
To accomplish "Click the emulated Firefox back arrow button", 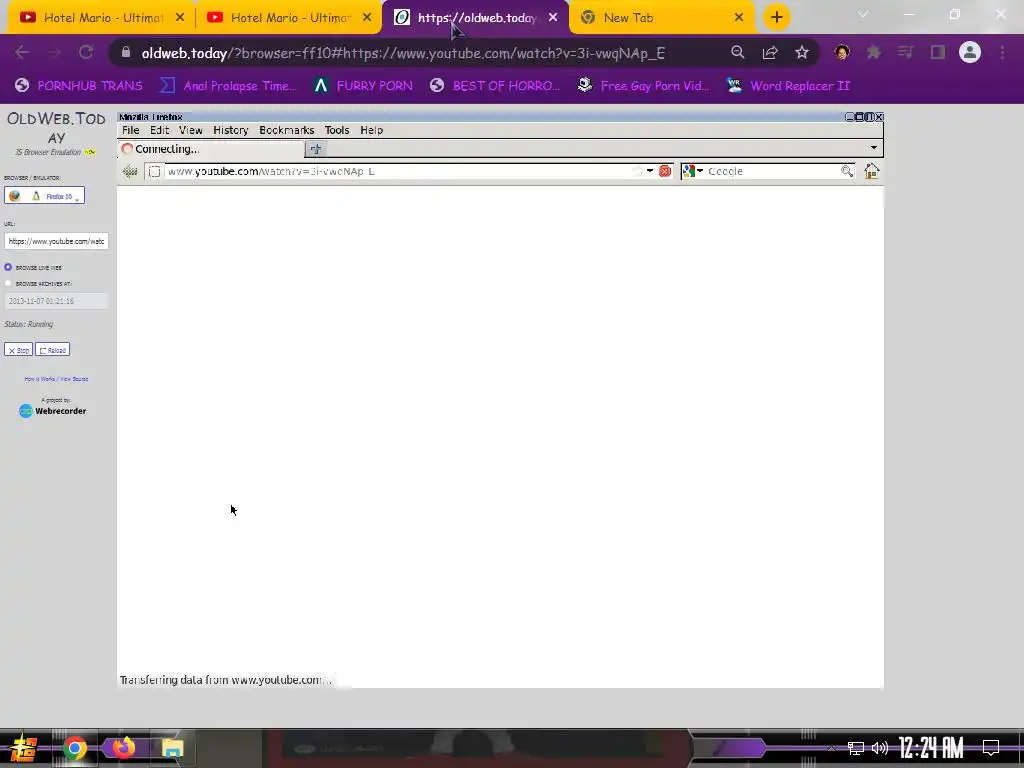I will [x=130, y=171].
